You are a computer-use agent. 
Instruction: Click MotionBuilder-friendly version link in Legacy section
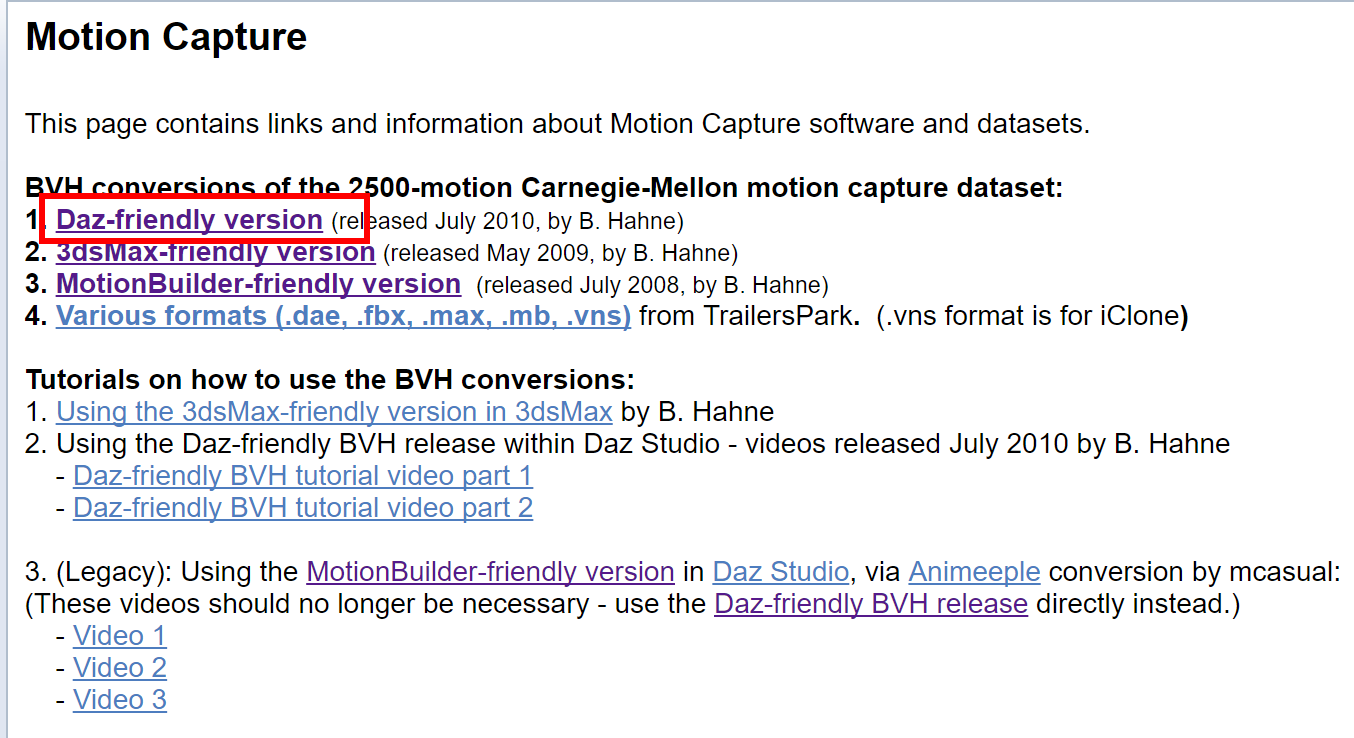pyautogui.click(x=490, y=572)
